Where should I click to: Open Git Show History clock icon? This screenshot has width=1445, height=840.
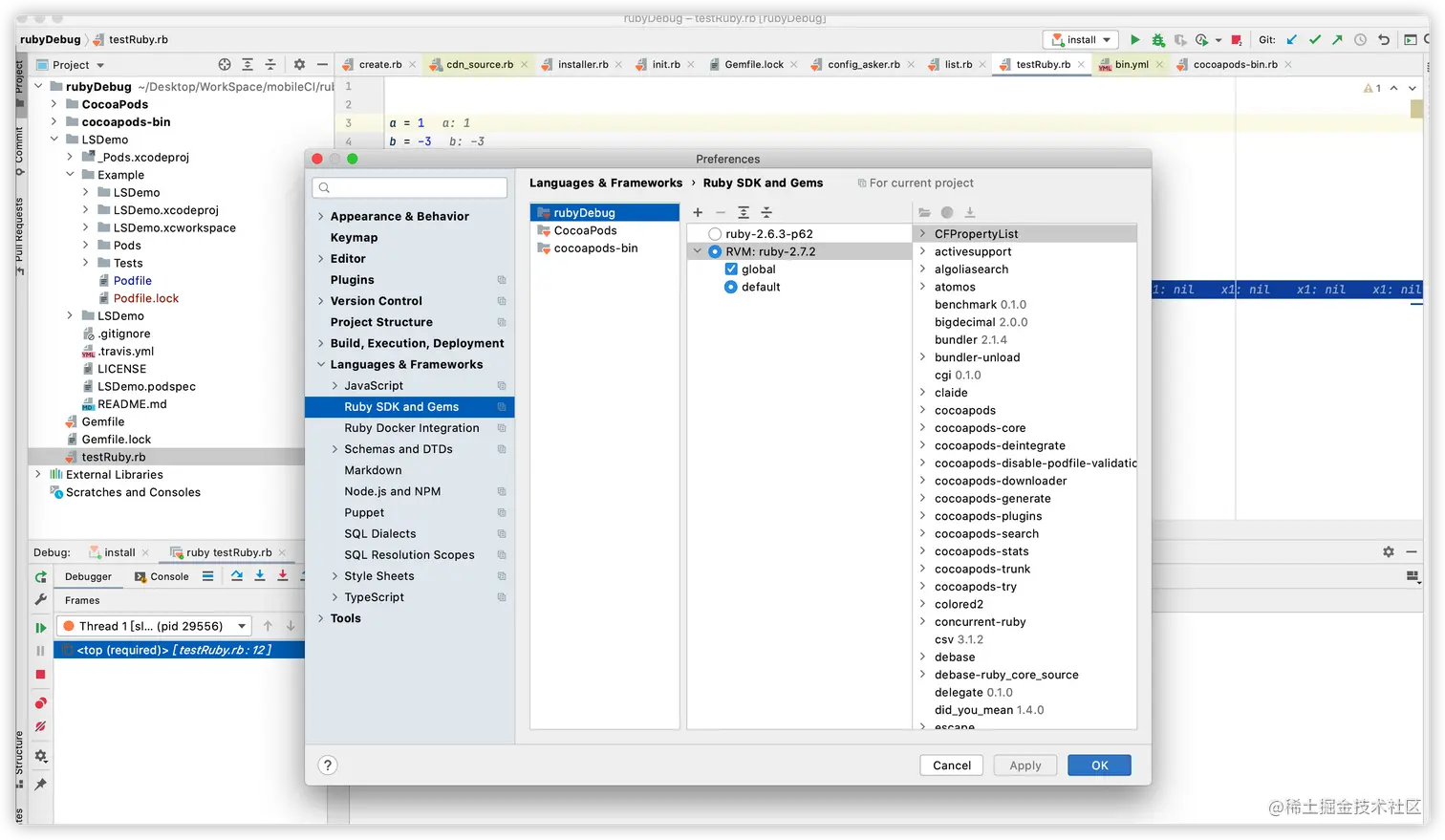click(1360, 40)
